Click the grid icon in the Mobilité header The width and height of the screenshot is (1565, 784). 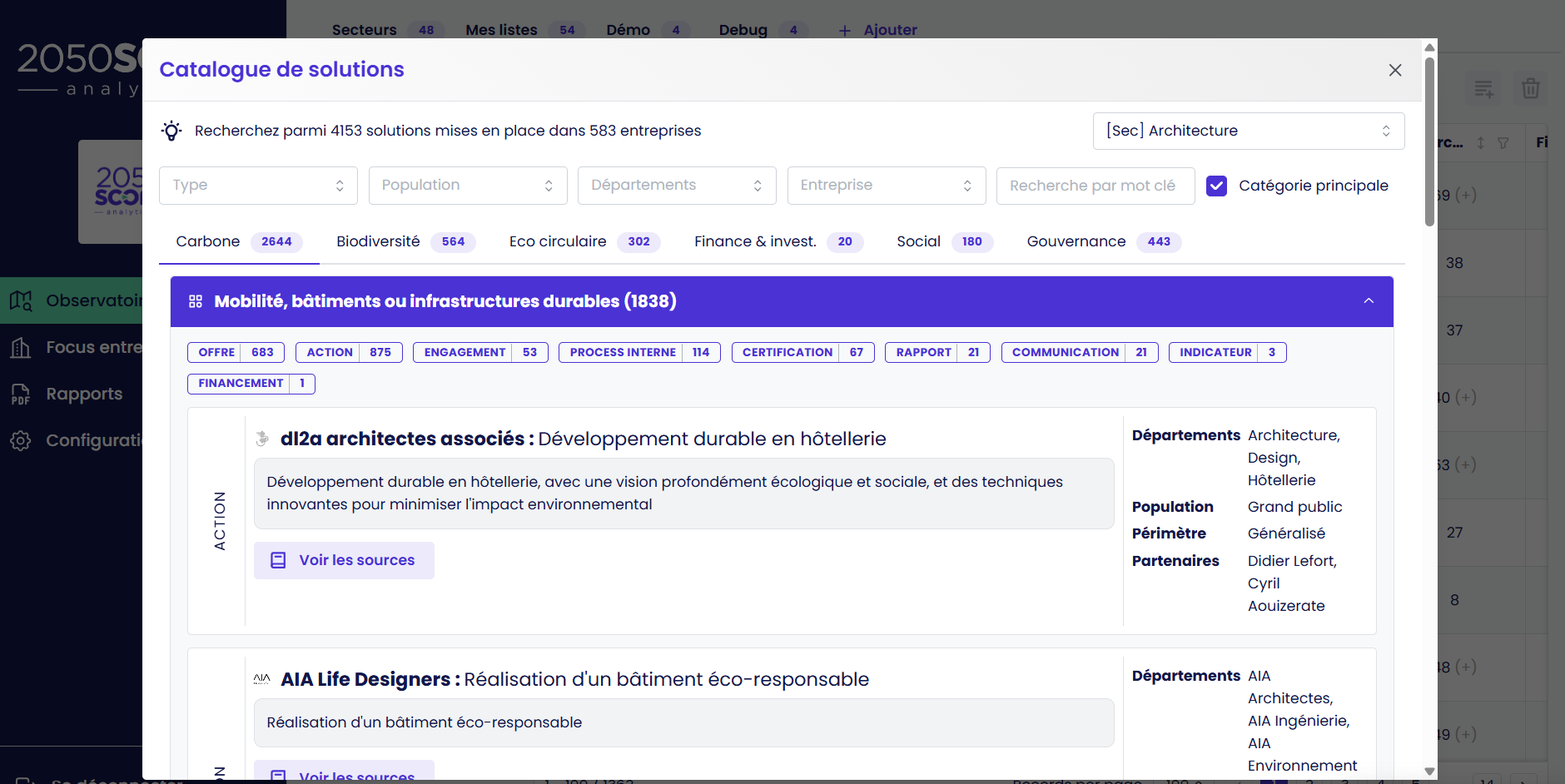click(x=196, y=301)
